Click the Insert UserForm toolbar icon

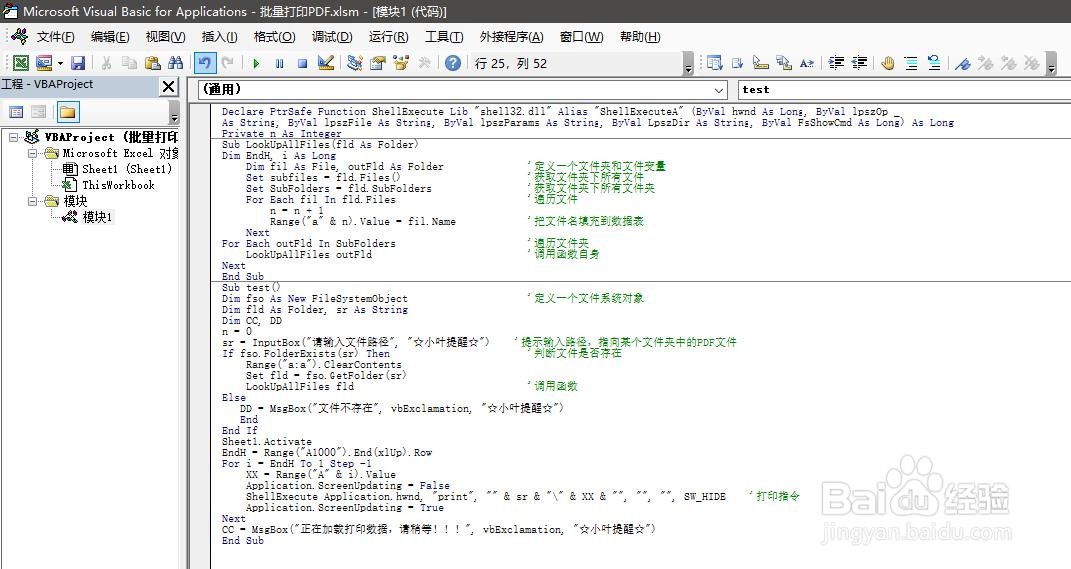(44, 63)
